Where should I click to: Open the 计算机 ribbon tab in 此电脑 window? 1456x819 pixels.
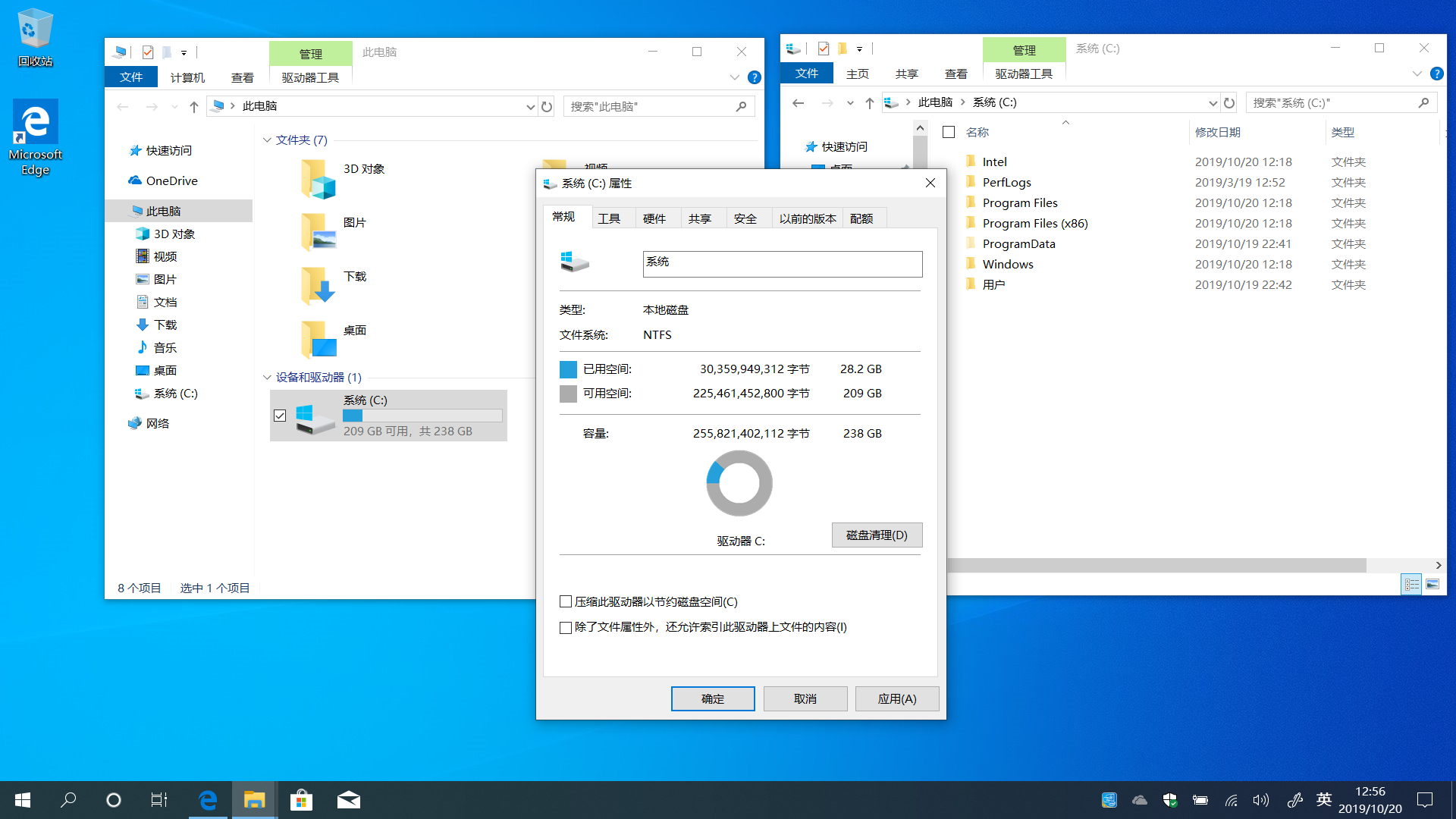click(x=187, y=77)
